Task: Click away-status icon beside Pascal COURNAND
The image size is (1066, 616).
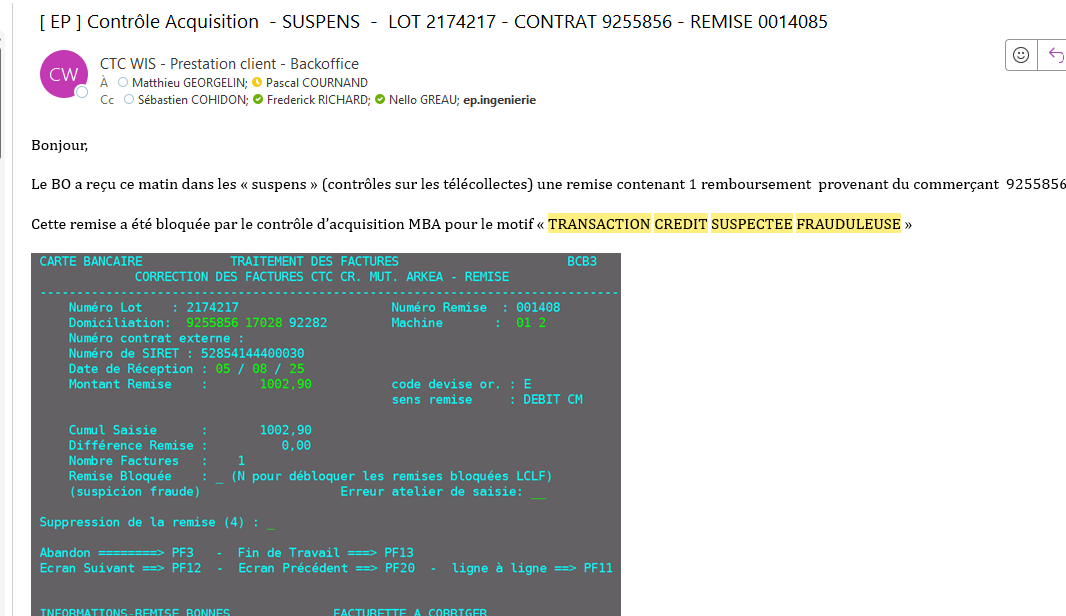Action: pos(257,83)
